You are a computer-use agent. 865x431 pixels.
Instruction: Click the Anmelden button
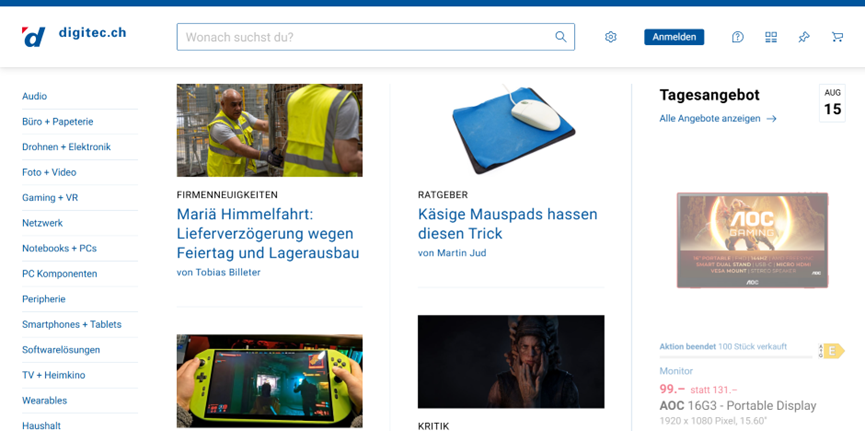pyautogui.click(x=674, y=37)
